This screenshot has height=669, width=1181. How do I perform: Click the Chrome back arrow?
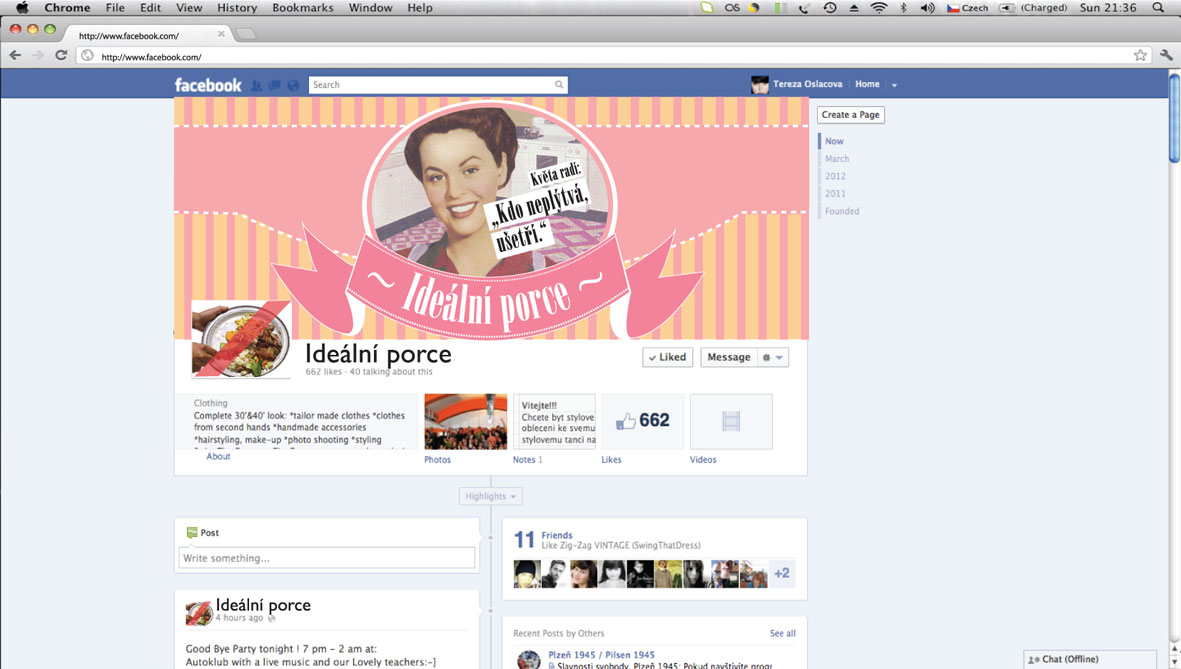(15, 55)
